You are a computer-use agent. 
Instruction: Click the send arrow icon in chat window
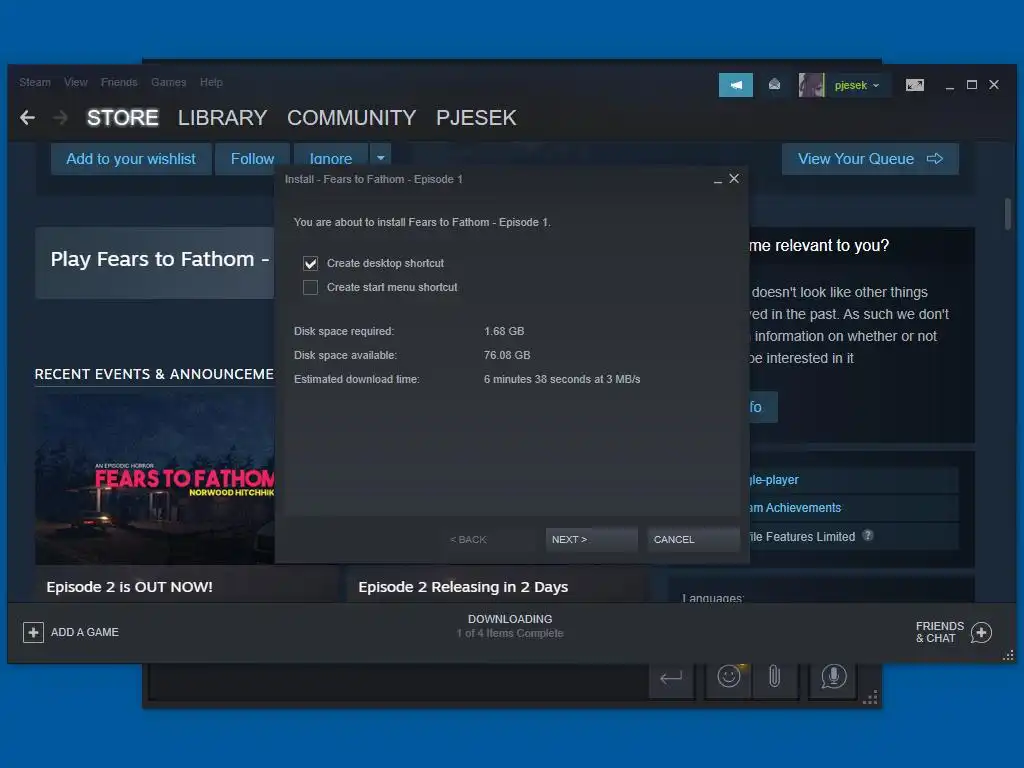pyautogui.click(x=671, y=678)
